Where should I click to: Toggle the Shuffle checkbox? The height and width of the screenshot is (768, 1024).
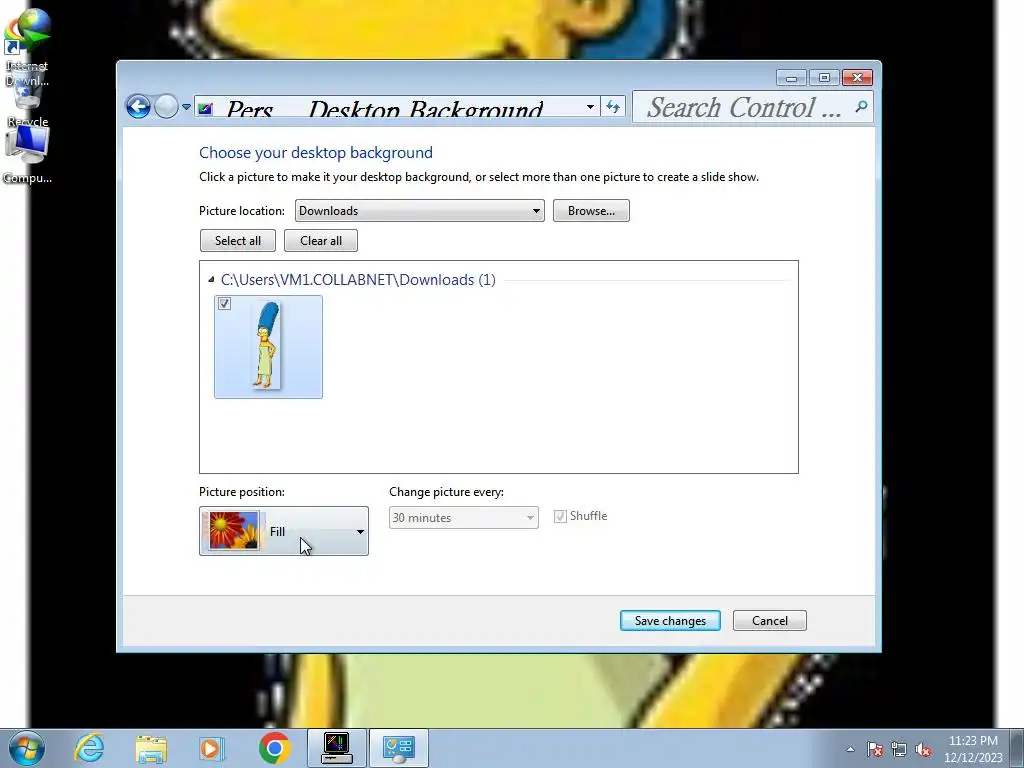click(x=560, y=517)
